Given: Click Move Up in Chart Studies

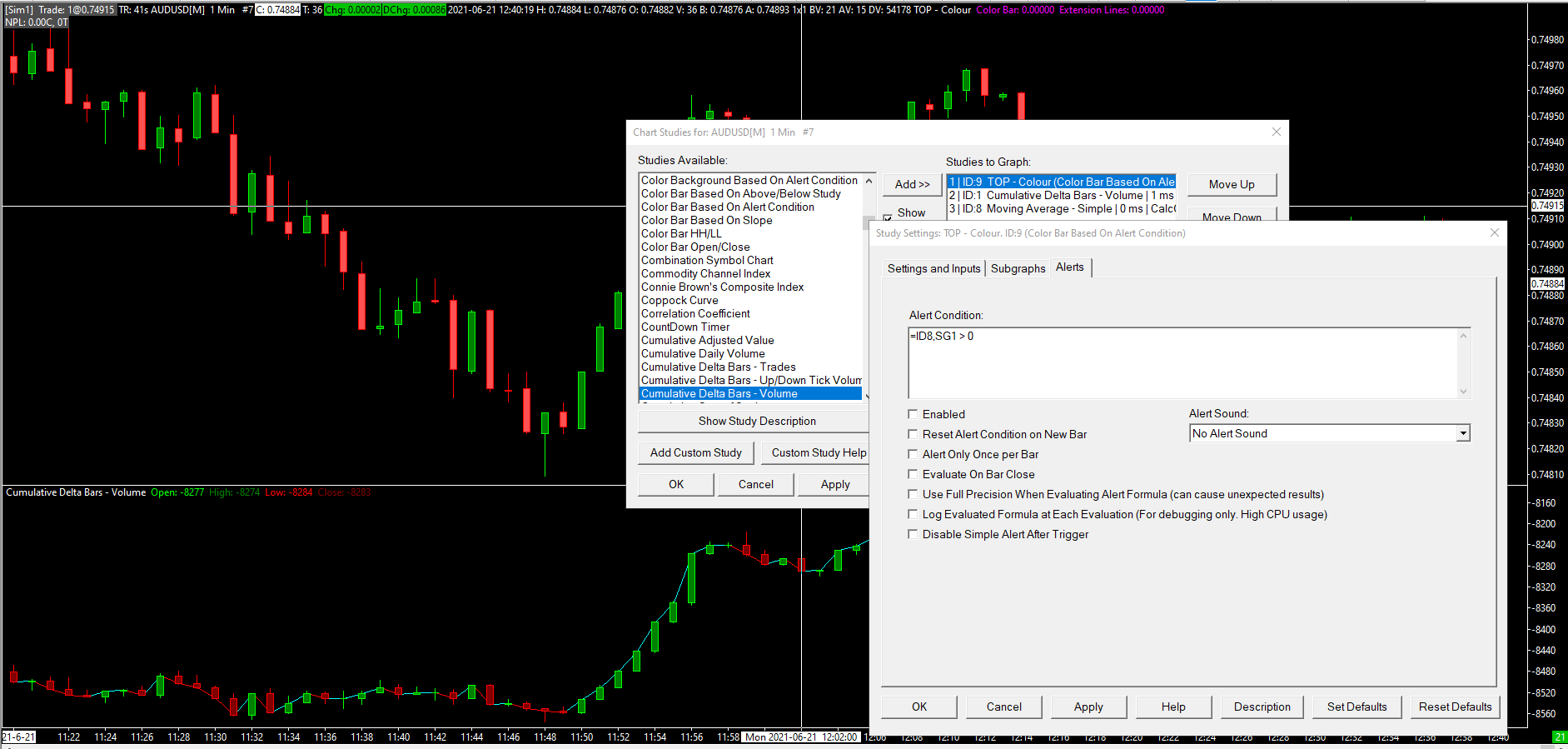Looking at the screenshot, I should [x=1232, y=184].
